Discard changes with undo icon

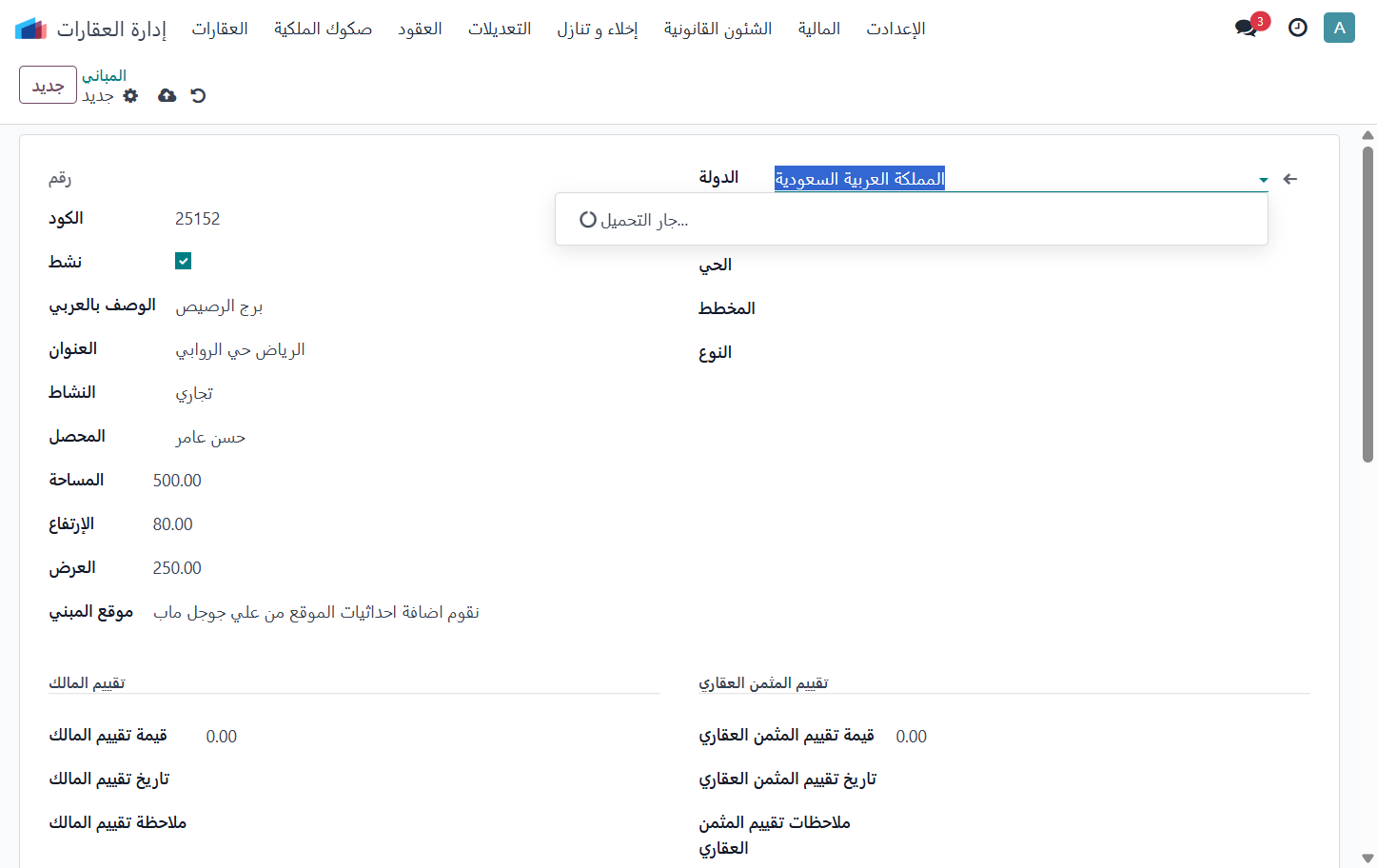coord(198,95)
